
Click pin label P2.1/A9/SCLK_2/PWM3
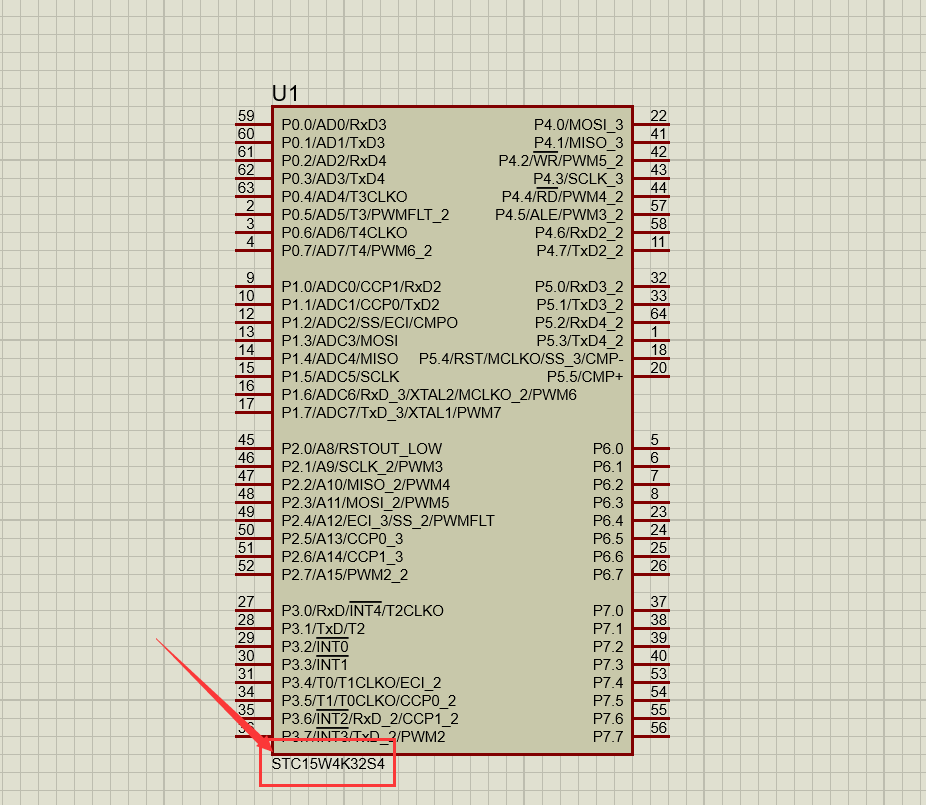362,467
